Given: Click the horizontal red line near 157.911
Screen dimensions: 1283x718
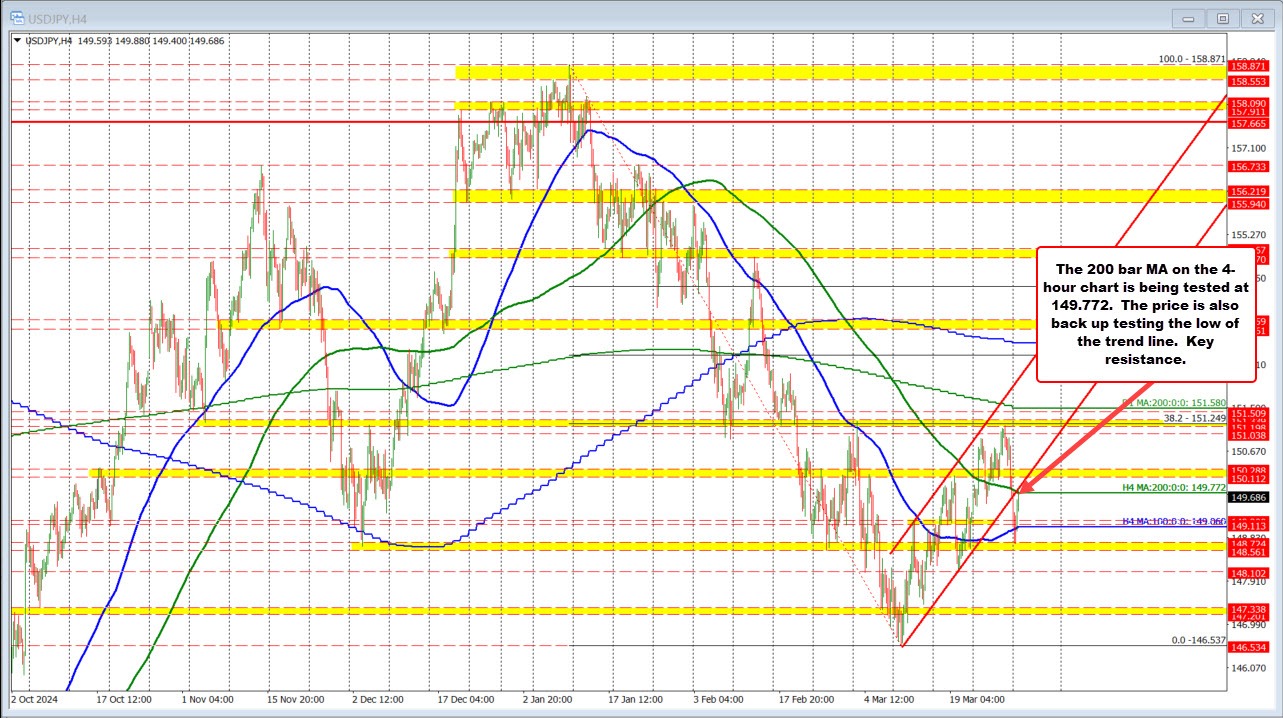Looking at the screenshot, I should [400, 120].
